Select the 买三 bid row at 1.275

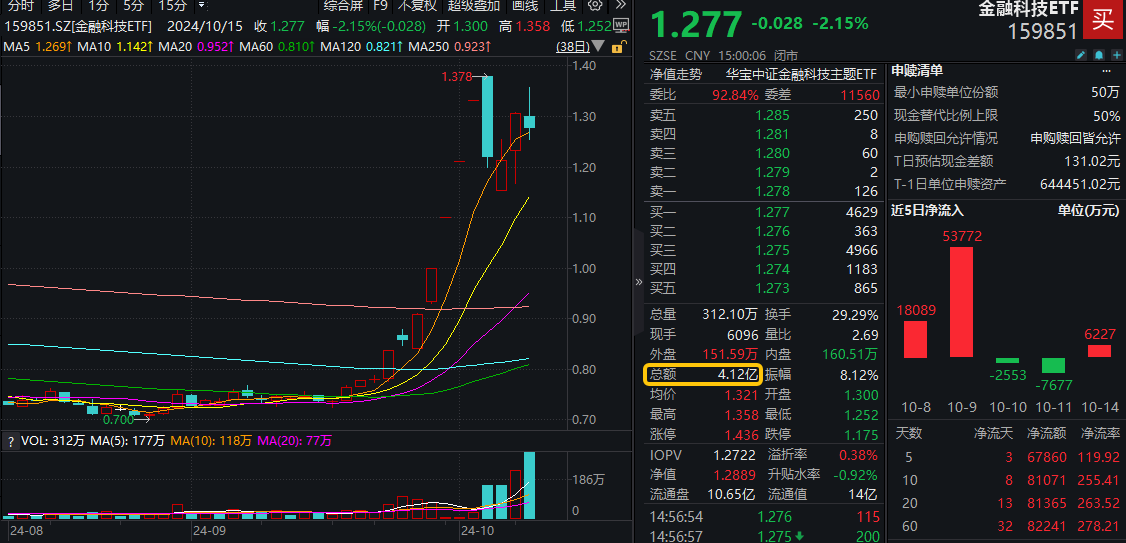[x=764, y=251]
